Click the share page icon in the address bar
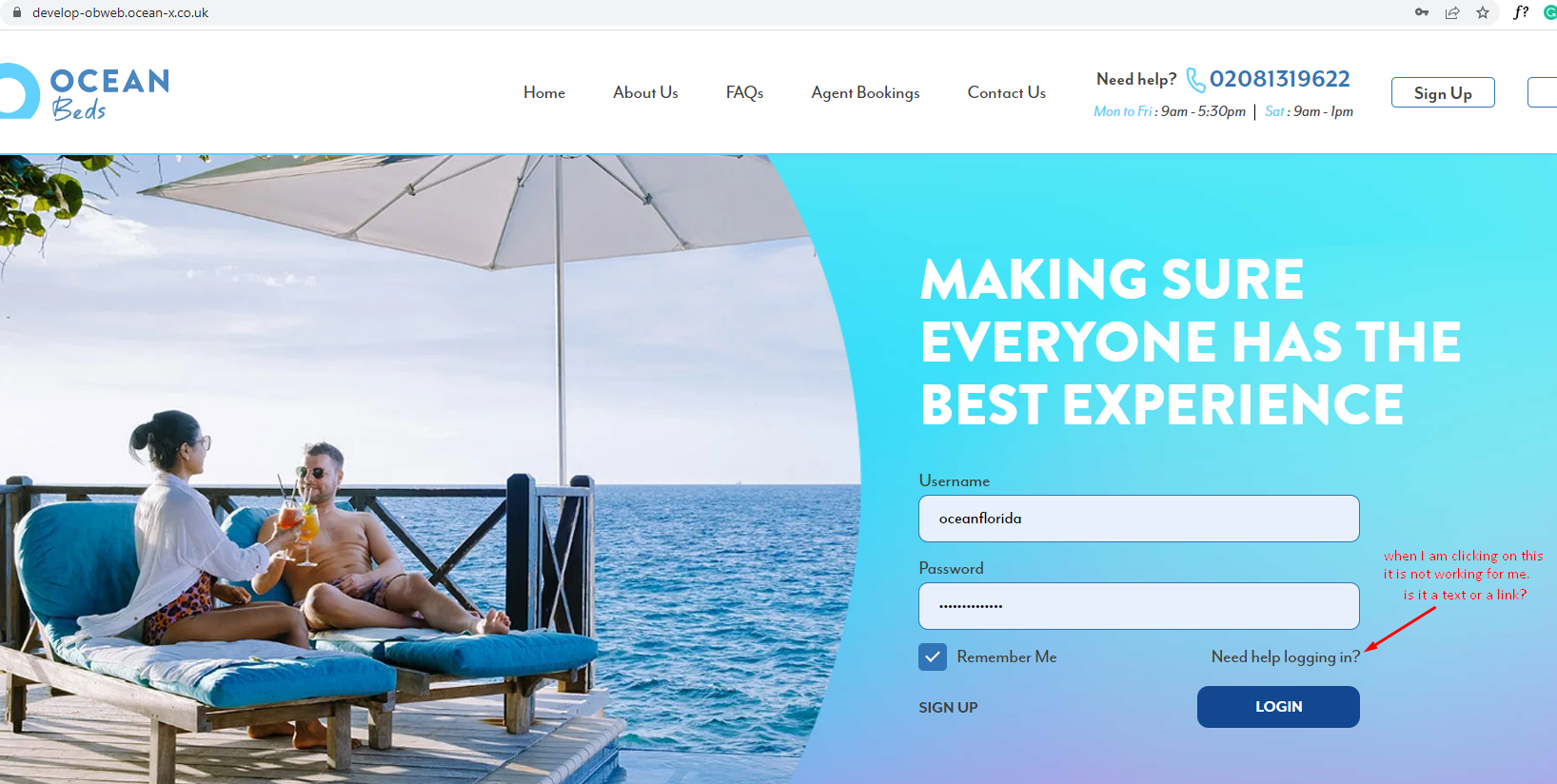The width and height of the screenshot is (1557, 784). 1452,12
